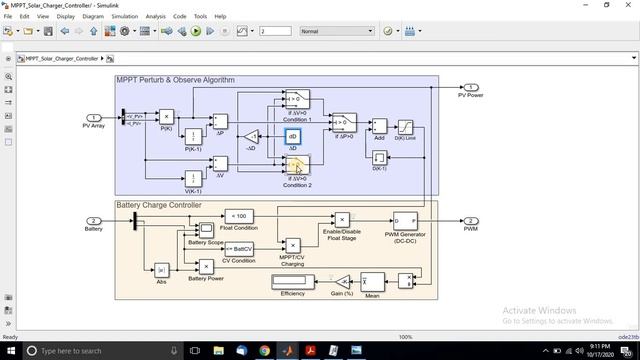
Task: Open Model Configuration Parameters gear icon
Action: coord(124,31)
